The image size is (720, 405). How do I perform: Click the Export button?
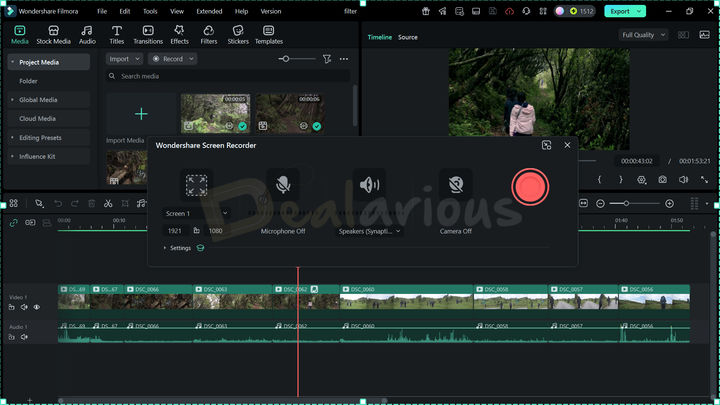[620, 11]
